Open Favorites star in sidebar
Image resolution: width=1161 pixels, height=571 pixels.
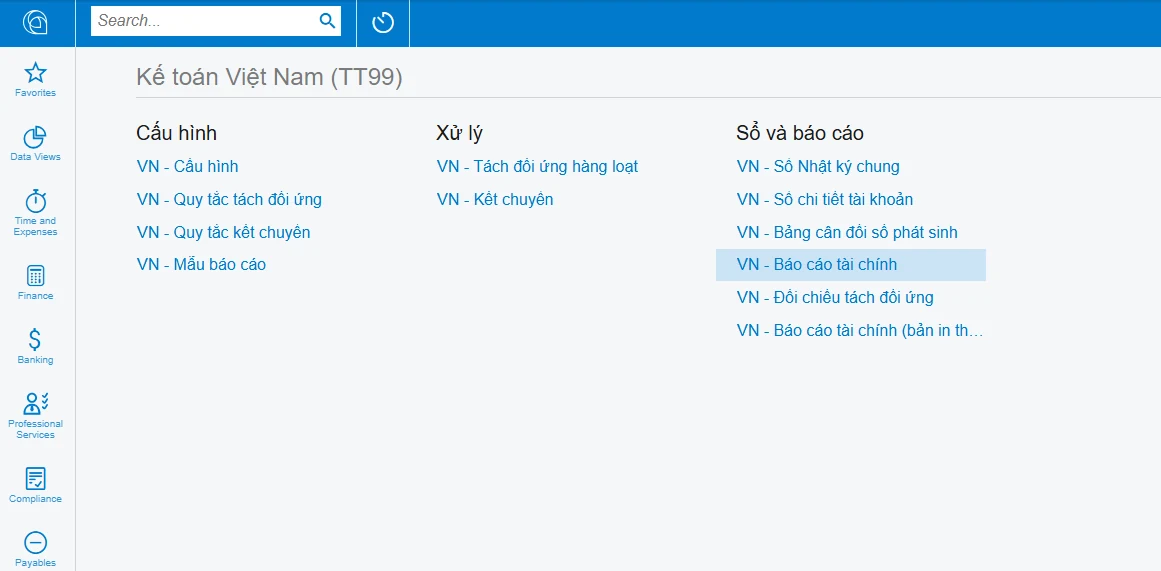click(36, 79)
